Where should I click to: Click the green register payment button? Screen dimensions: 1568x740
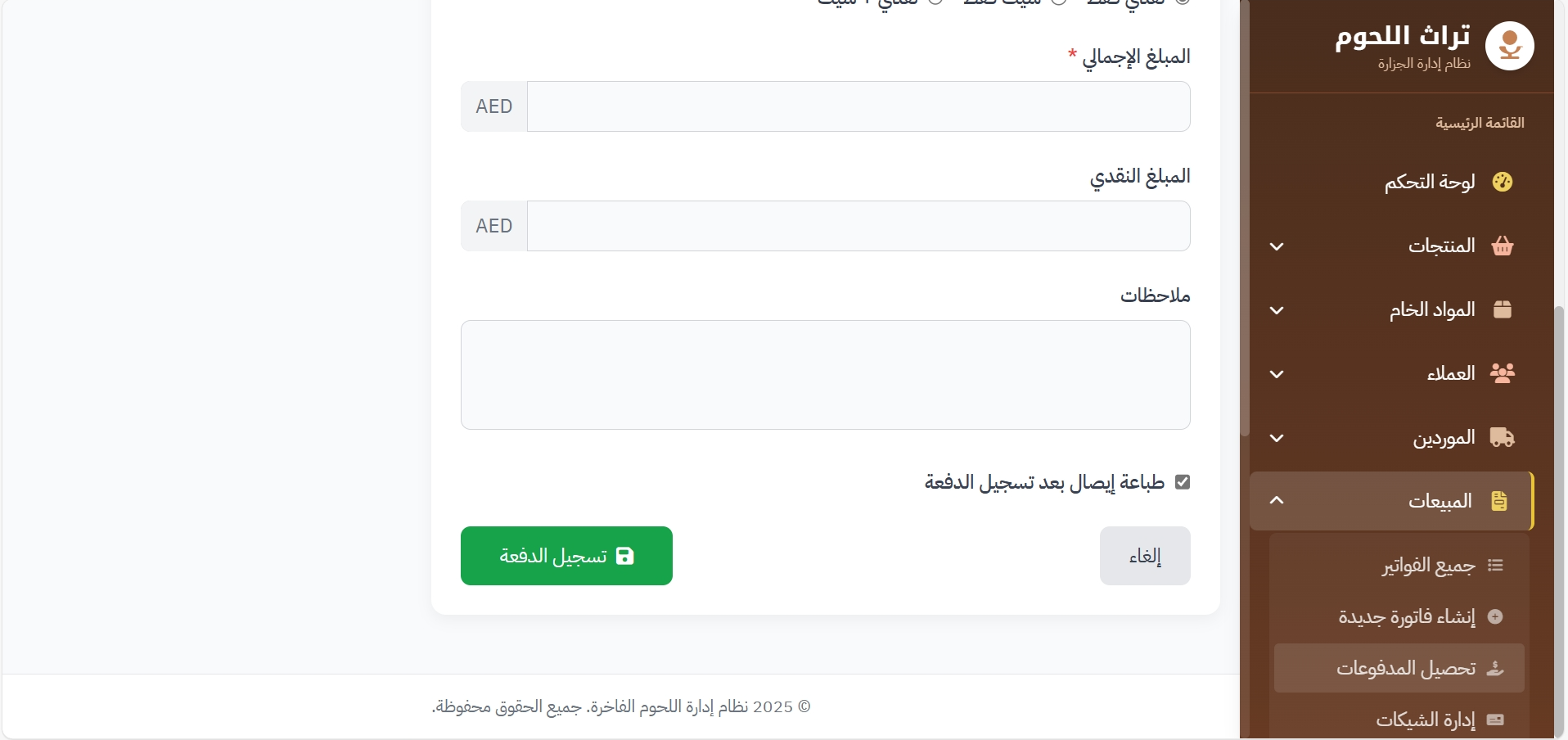pyautogui.click(x=566, y=556)
